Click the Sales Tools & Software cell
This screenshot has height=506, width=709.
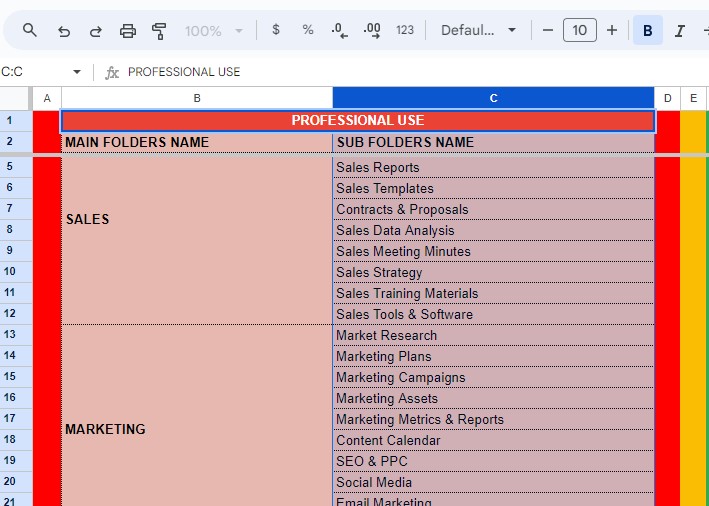493,314
